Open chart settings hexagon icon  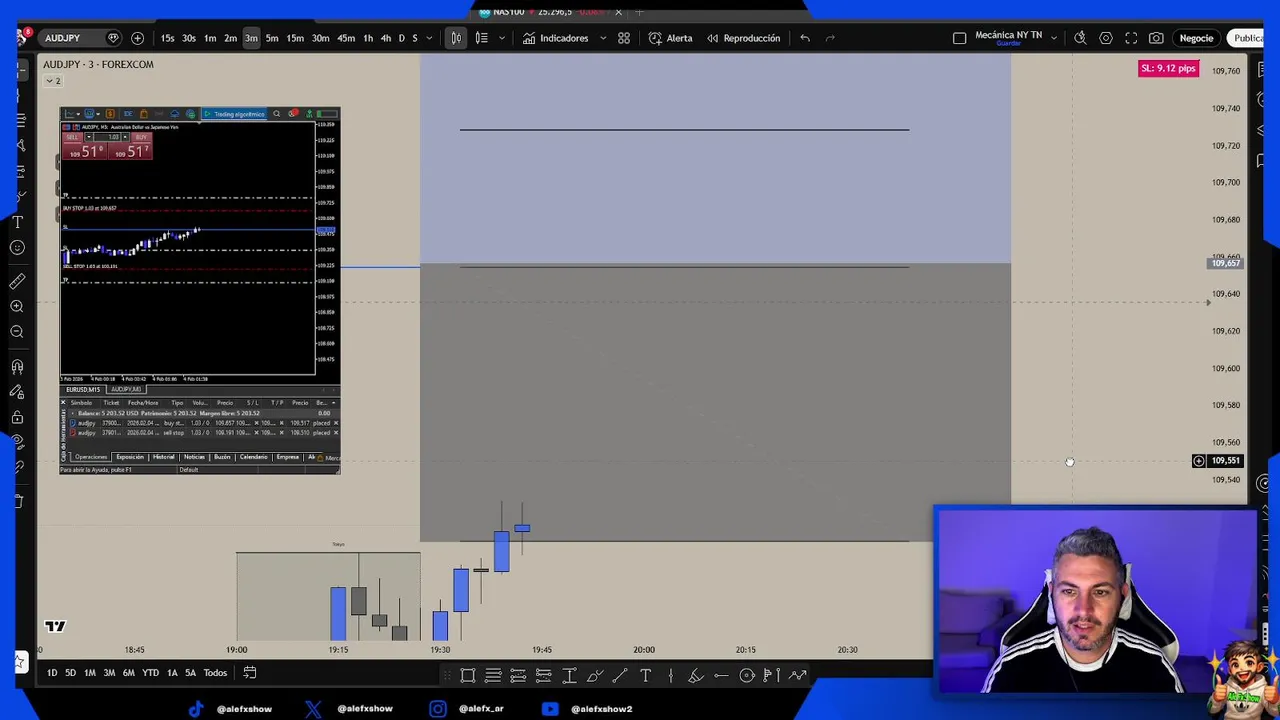(1106, 38)
